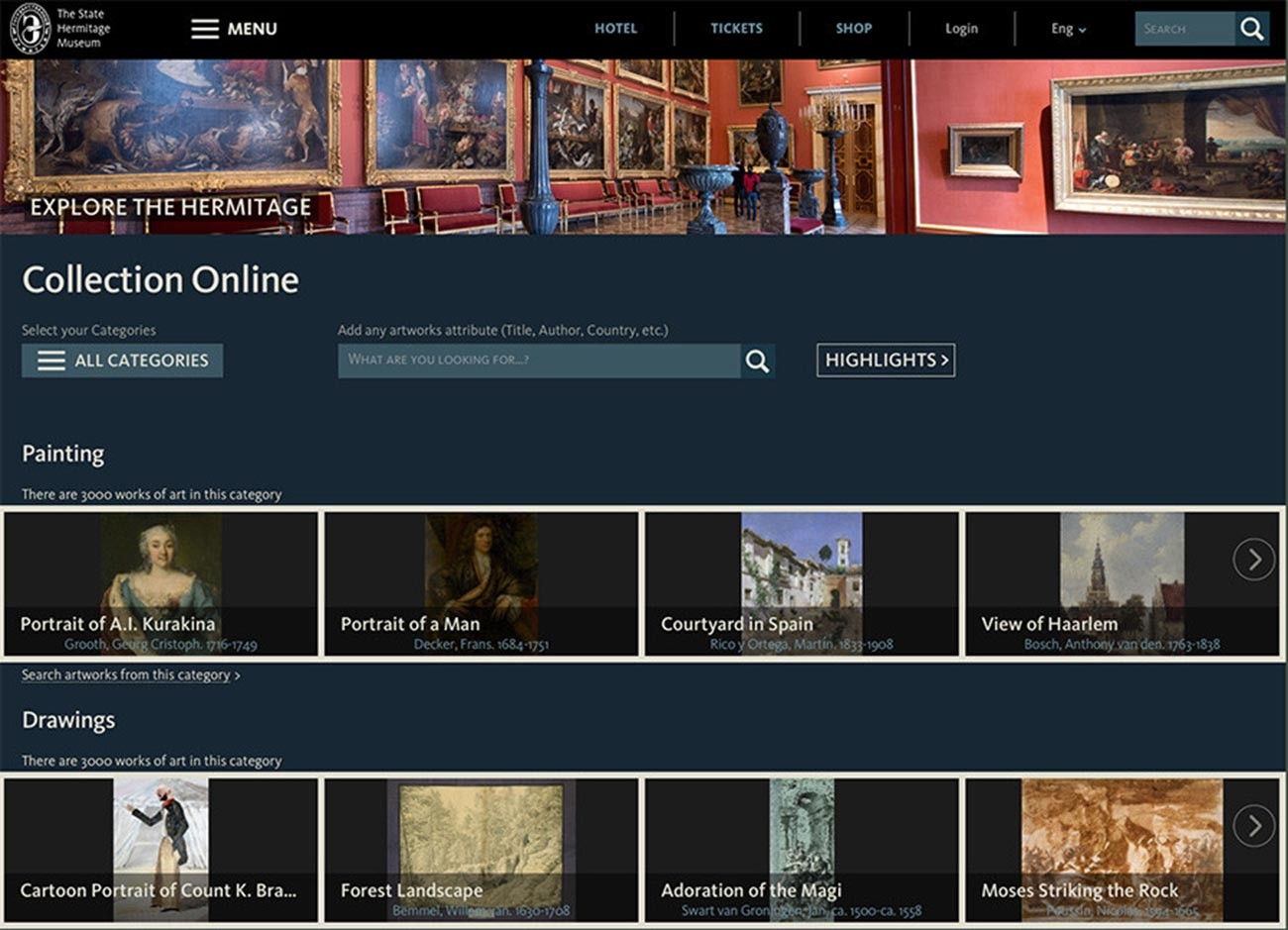Advance the Drawings carousel with the arrow
This screenshot has height=930, width=1288.
click(1253, 826)
